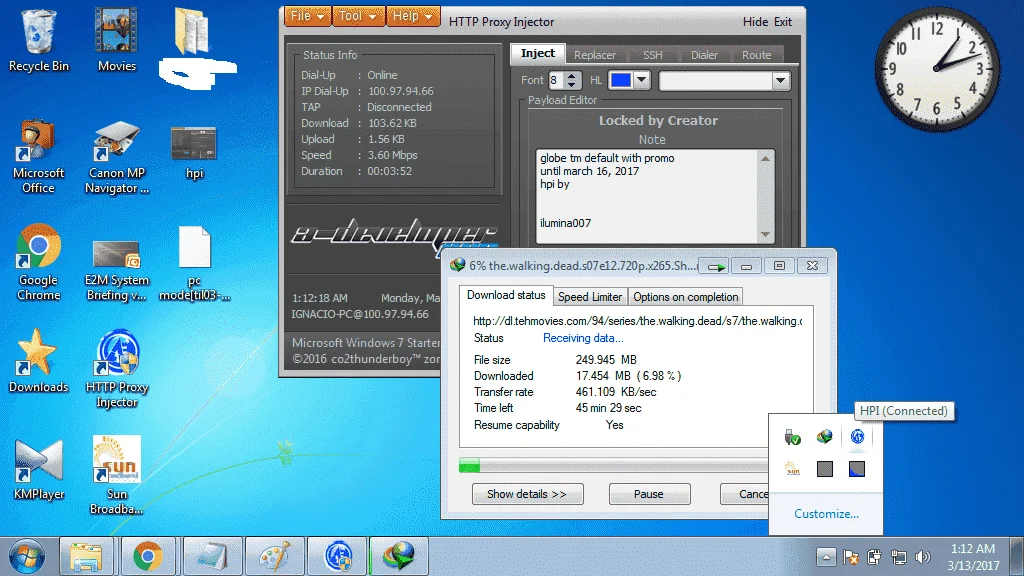Open the Recycle Bin desktop icon
The width and height of the screenshot is (1024, 576).
[x=39, y=40]
